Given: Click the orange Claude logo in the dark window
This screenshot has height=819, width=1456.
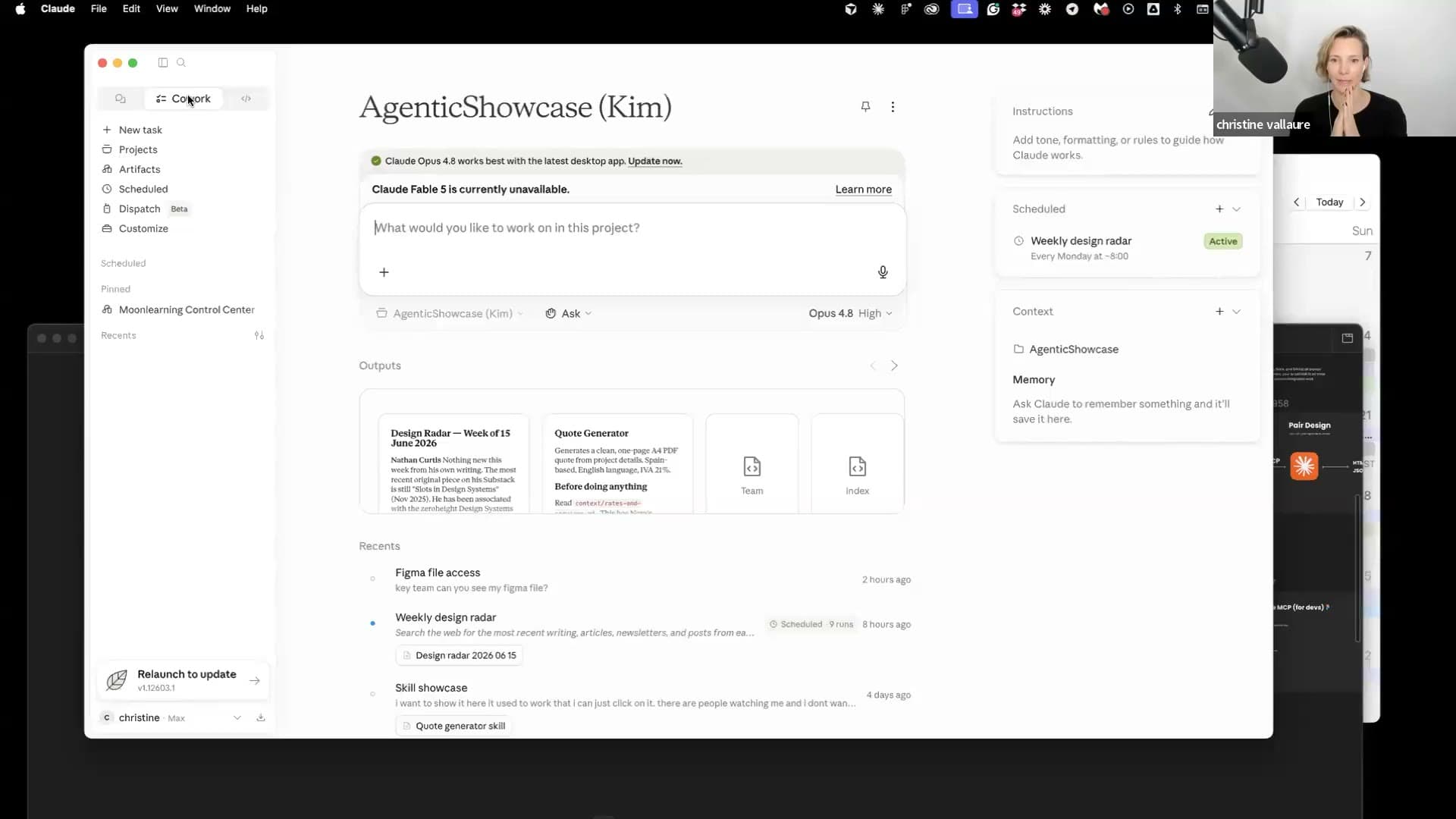Looking at the screenshot, I should pyautogui.click(x=1304, y=466).
